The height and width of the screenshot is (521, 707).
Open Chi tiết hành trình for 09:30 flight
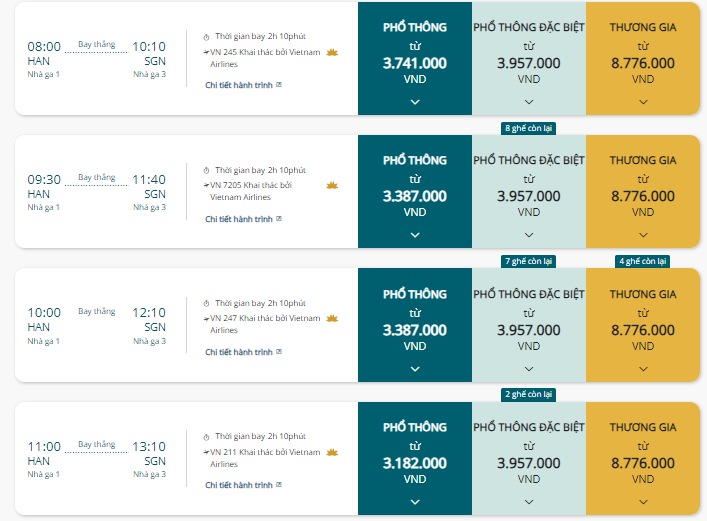point(239,219)
